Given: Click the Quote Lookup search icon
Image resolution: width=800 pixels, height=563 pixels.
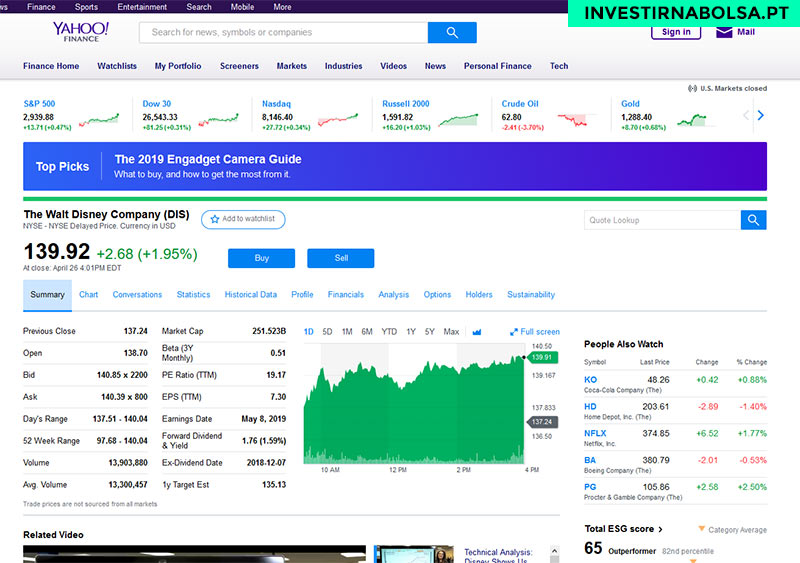Looking at the screenshot, I should pyautogui.click(x=753, y=220).
